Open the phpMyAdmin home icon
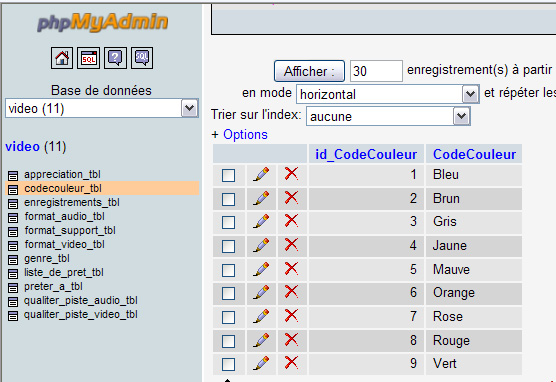This screenshot has width=556, height=382. pyautogui.click(x=62, y=58)
